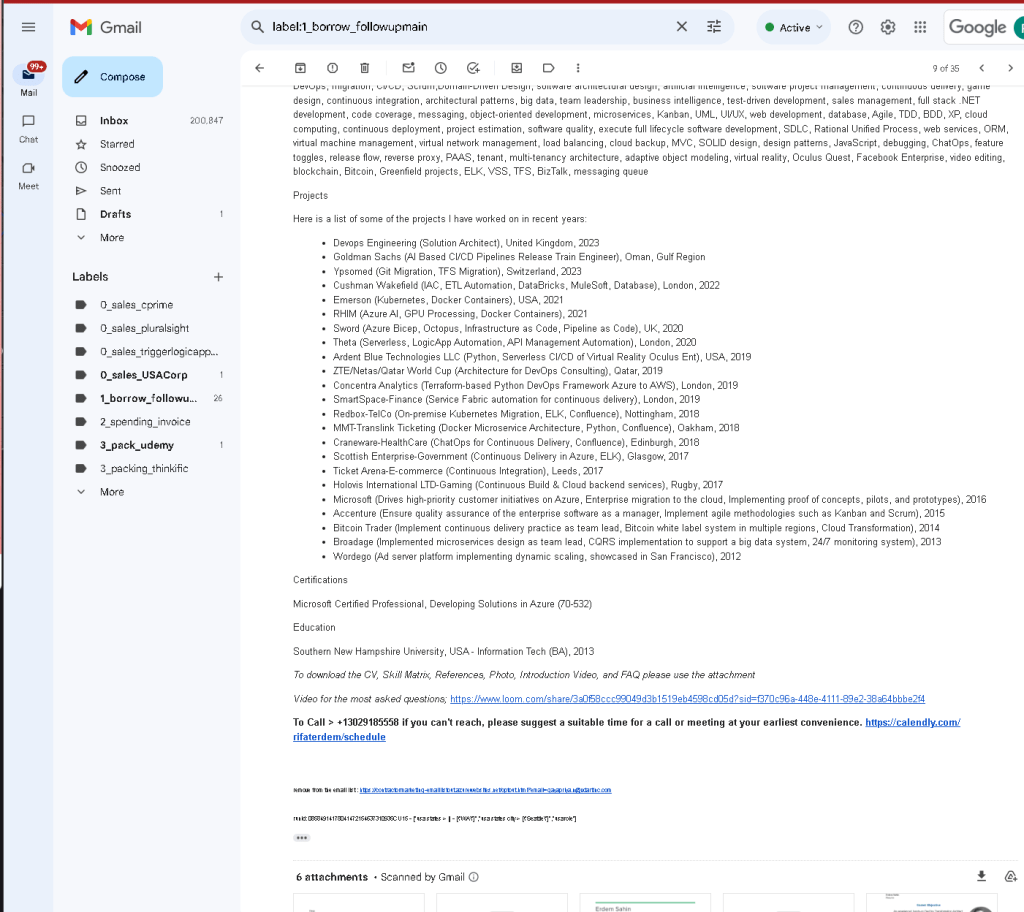The height and width of the screenshot is (912, 1024).
Task: Click the 'Education' heading text
Action: (x=314, y=627)
